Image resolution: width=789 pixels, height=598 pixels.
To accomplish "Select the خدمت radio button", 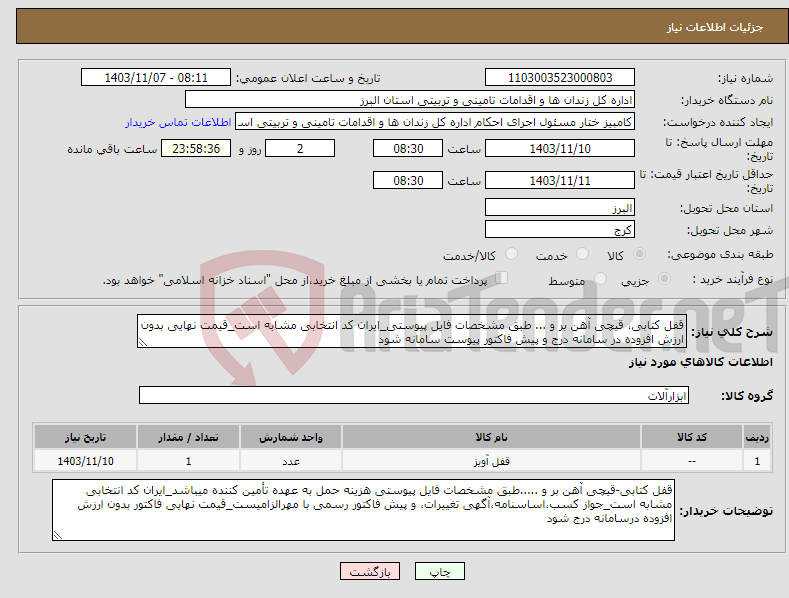I will (x=582, y=254).
